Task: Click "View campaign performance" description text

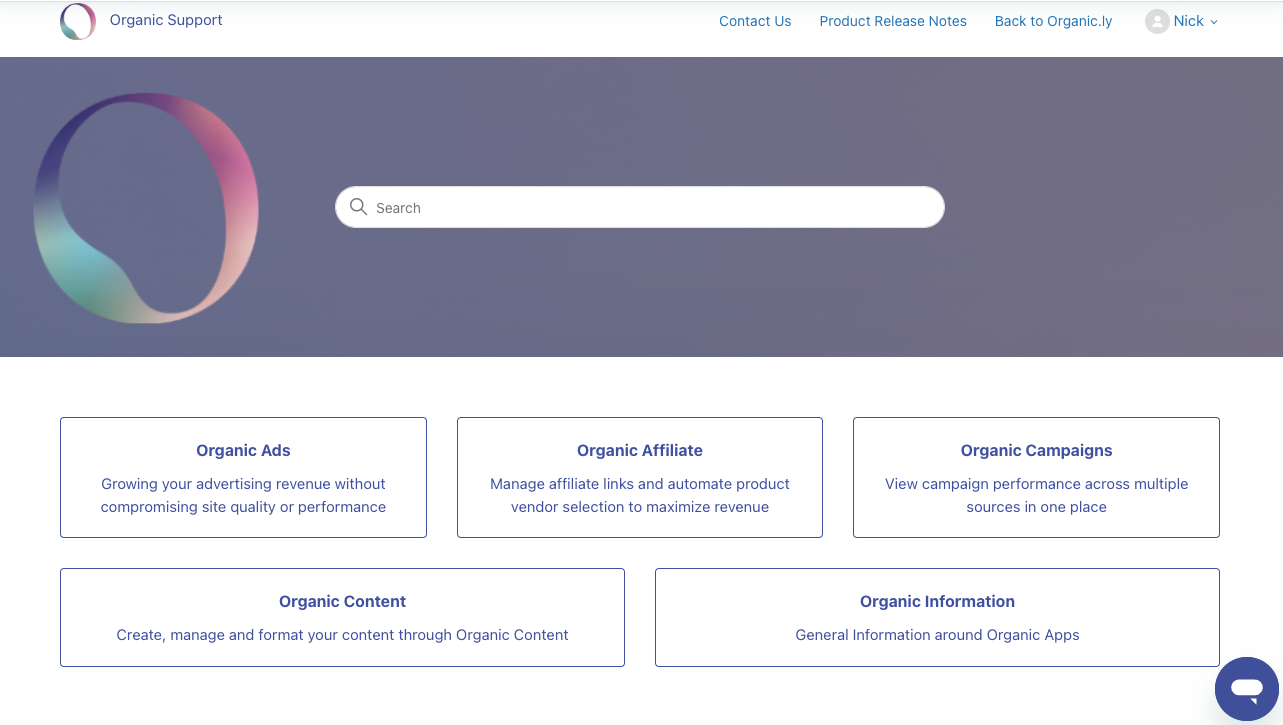Action: [1036, 495]
